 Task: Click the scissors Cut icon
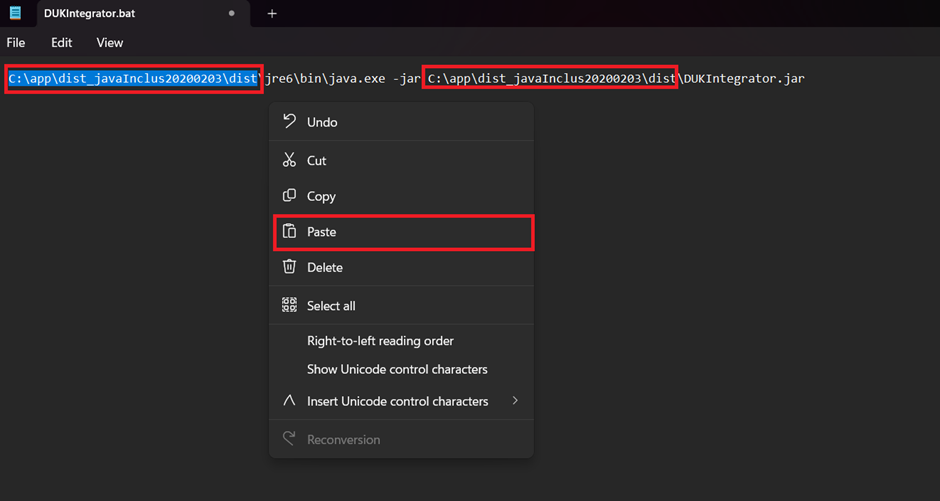tap(289, 160)
